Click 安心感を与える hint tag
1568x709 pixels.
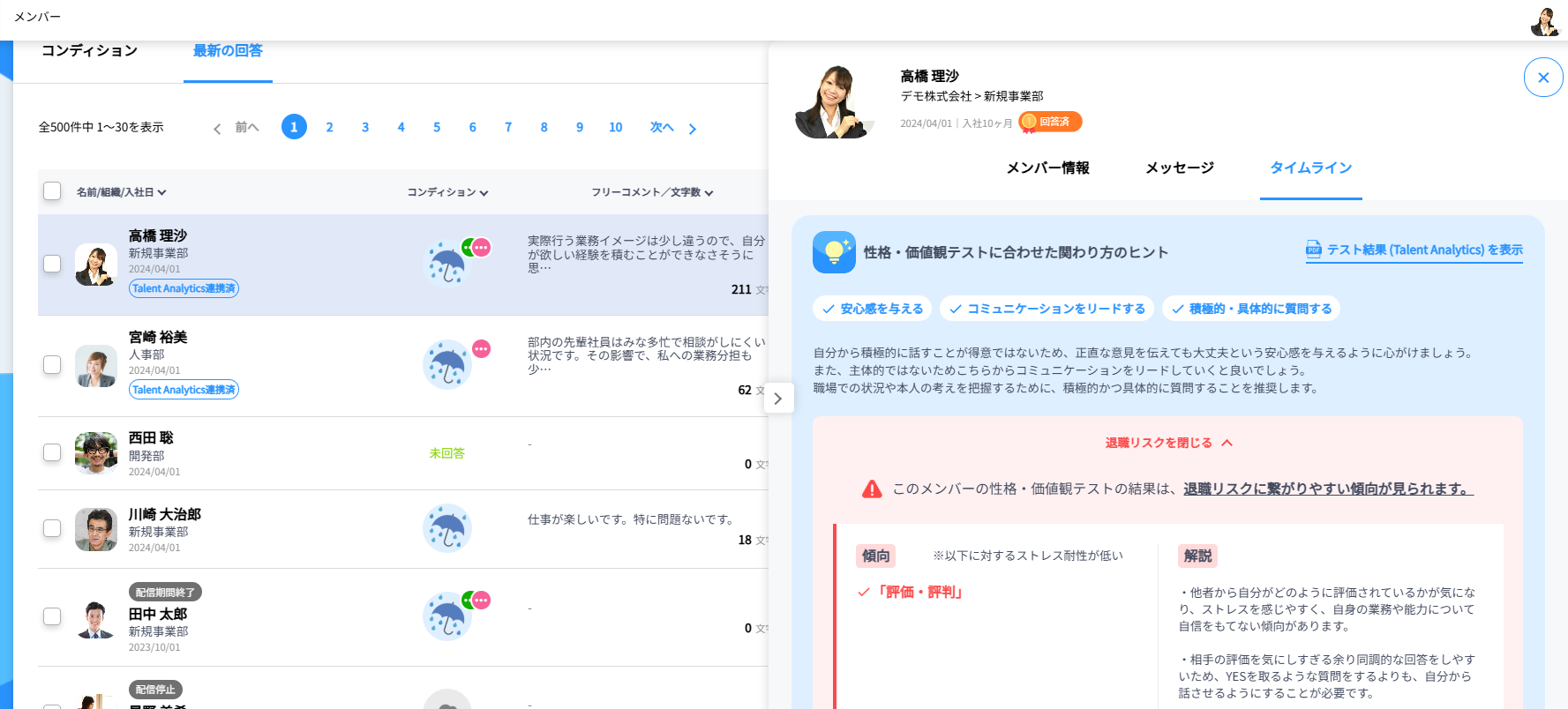point(872,309)
